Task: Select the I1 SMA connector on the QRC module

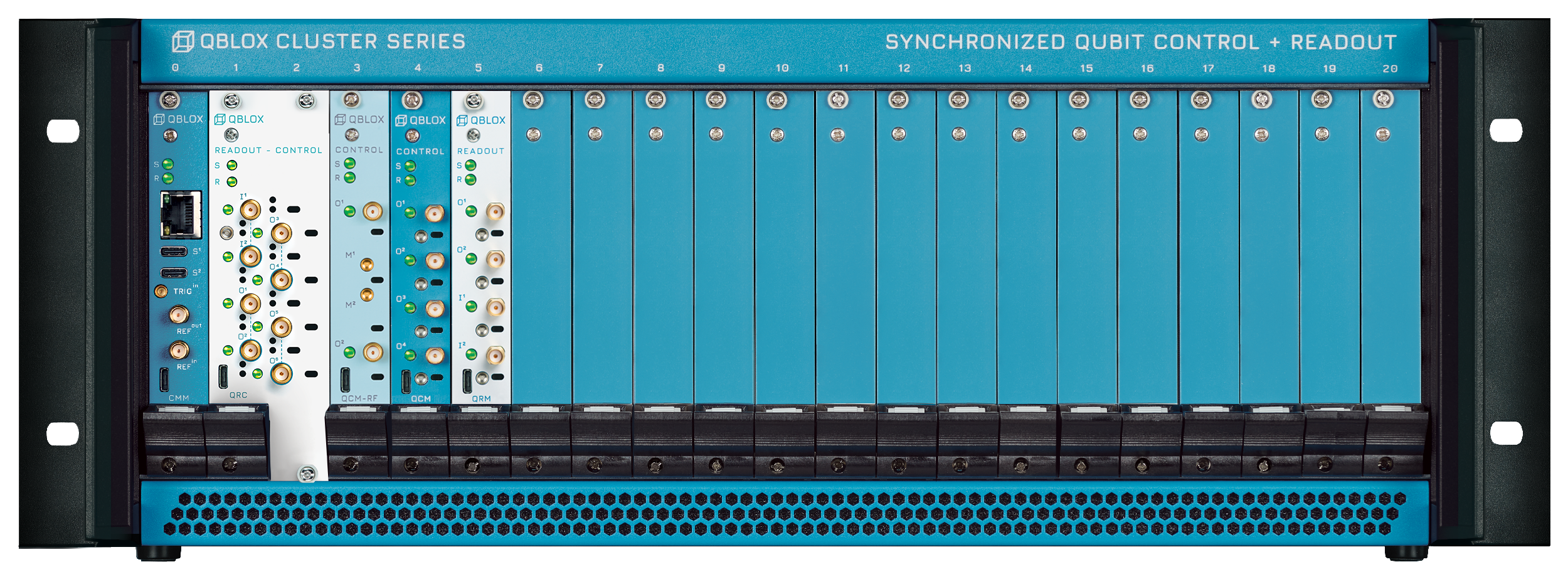Action: point(250,210)
